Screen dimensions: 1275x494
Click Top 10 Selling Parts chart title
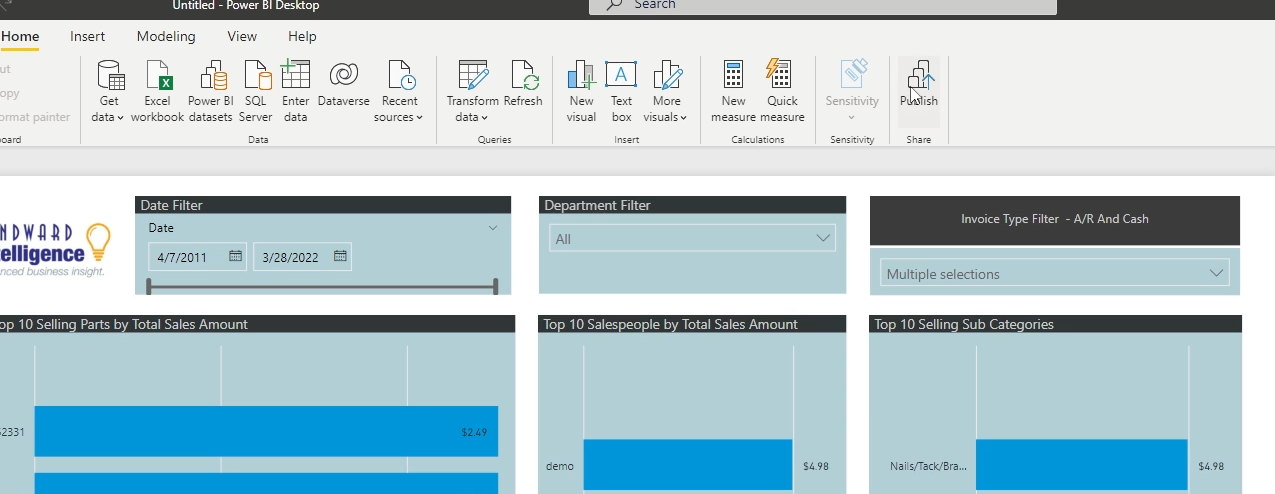coord(122,324)
